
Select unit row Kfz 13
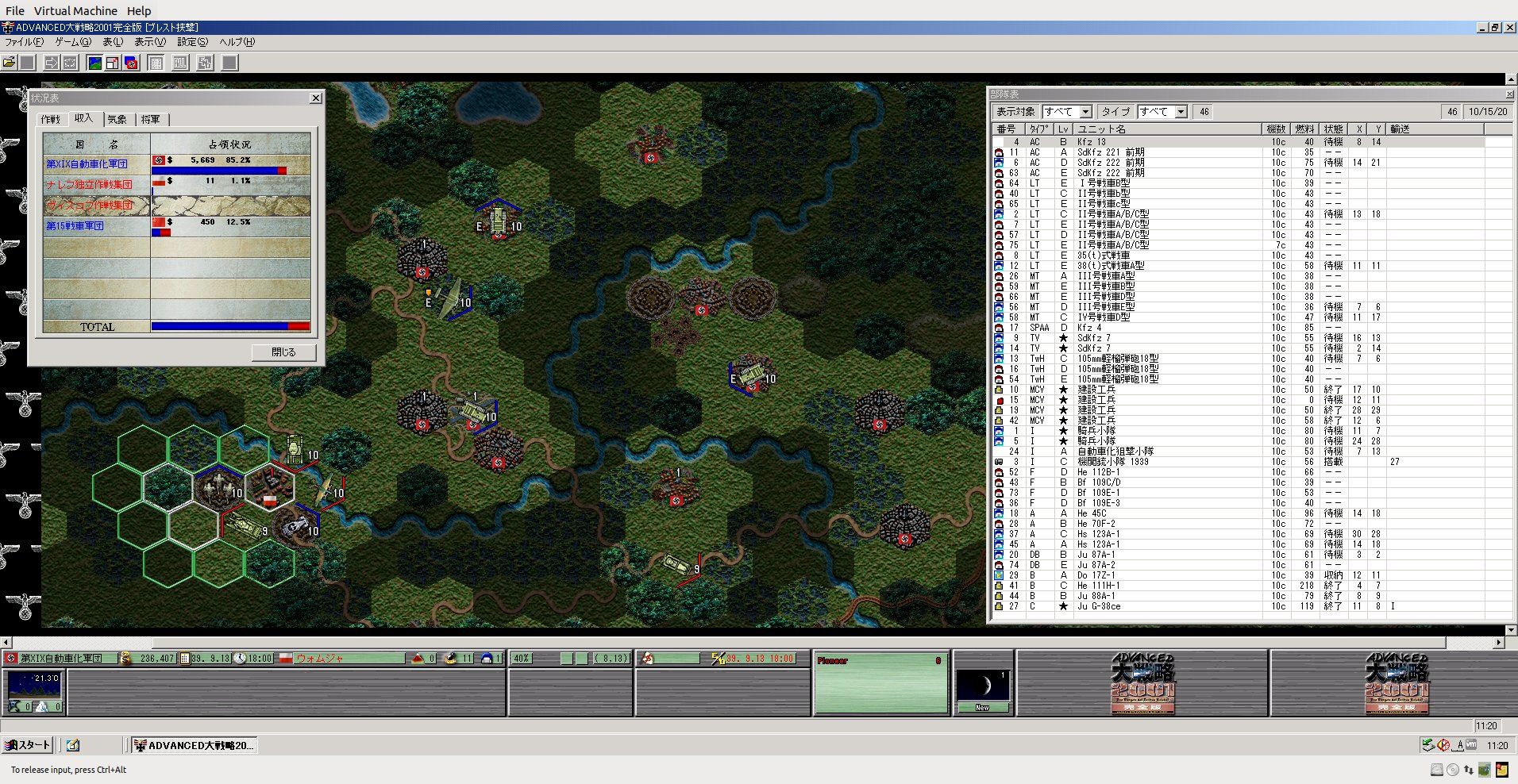(x=1239, y=142)
